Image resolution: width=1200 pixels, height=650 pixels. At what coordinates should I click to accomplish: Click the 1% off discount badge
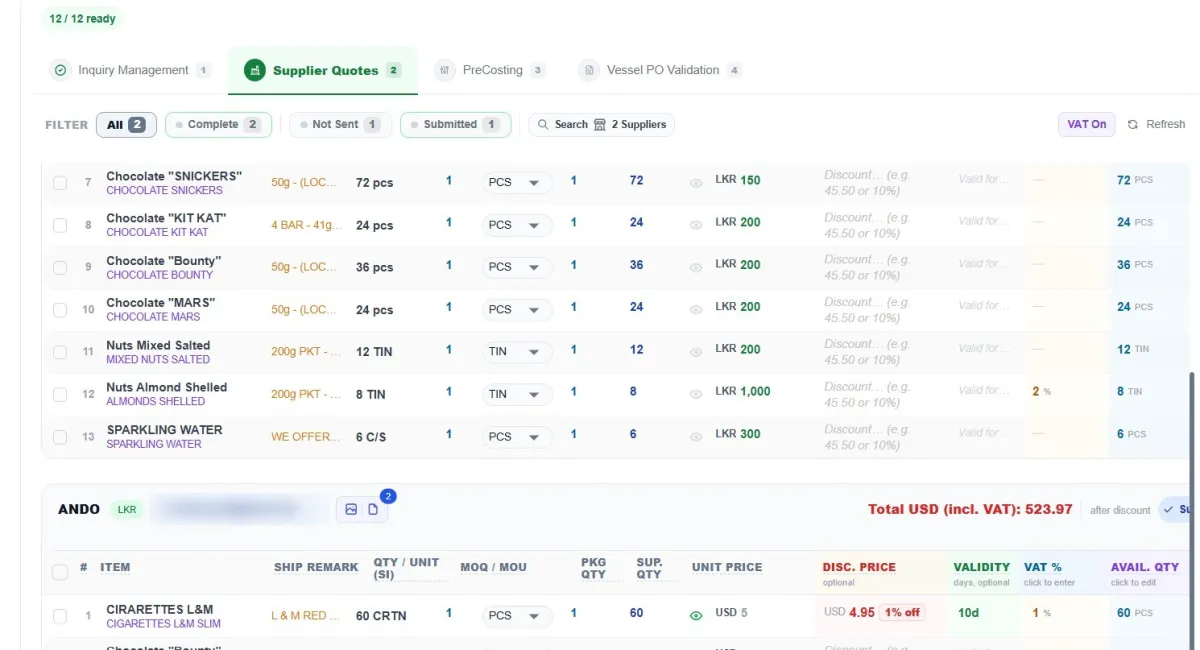(x=902, y=612)
